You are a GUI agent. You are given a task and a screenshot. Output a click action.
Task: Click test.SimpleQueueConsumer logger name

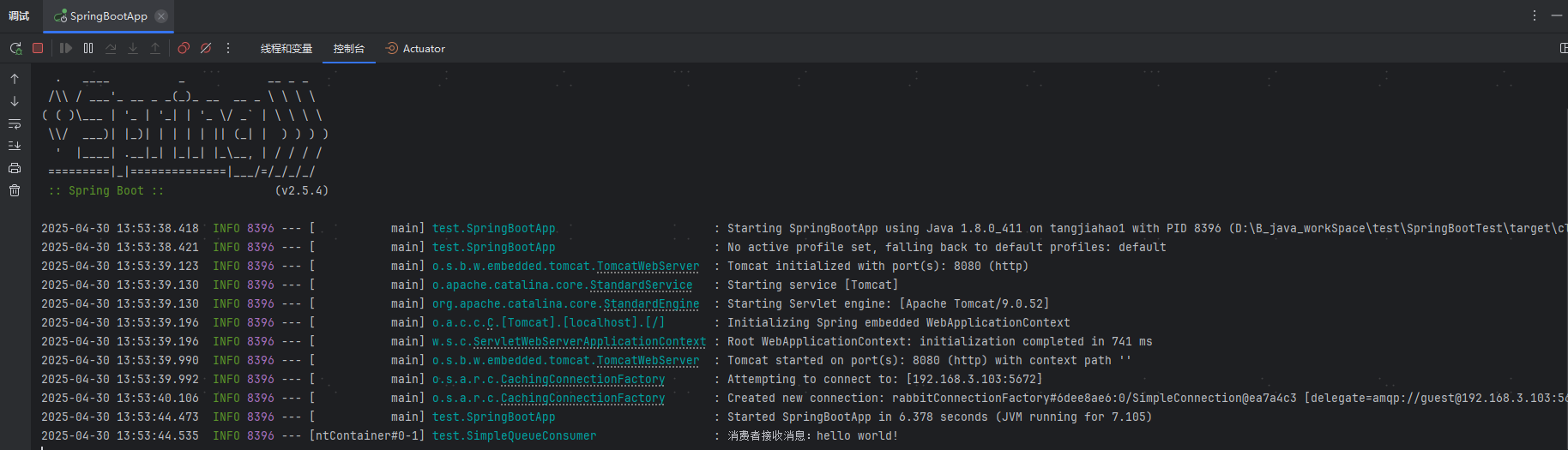(514, 436)
